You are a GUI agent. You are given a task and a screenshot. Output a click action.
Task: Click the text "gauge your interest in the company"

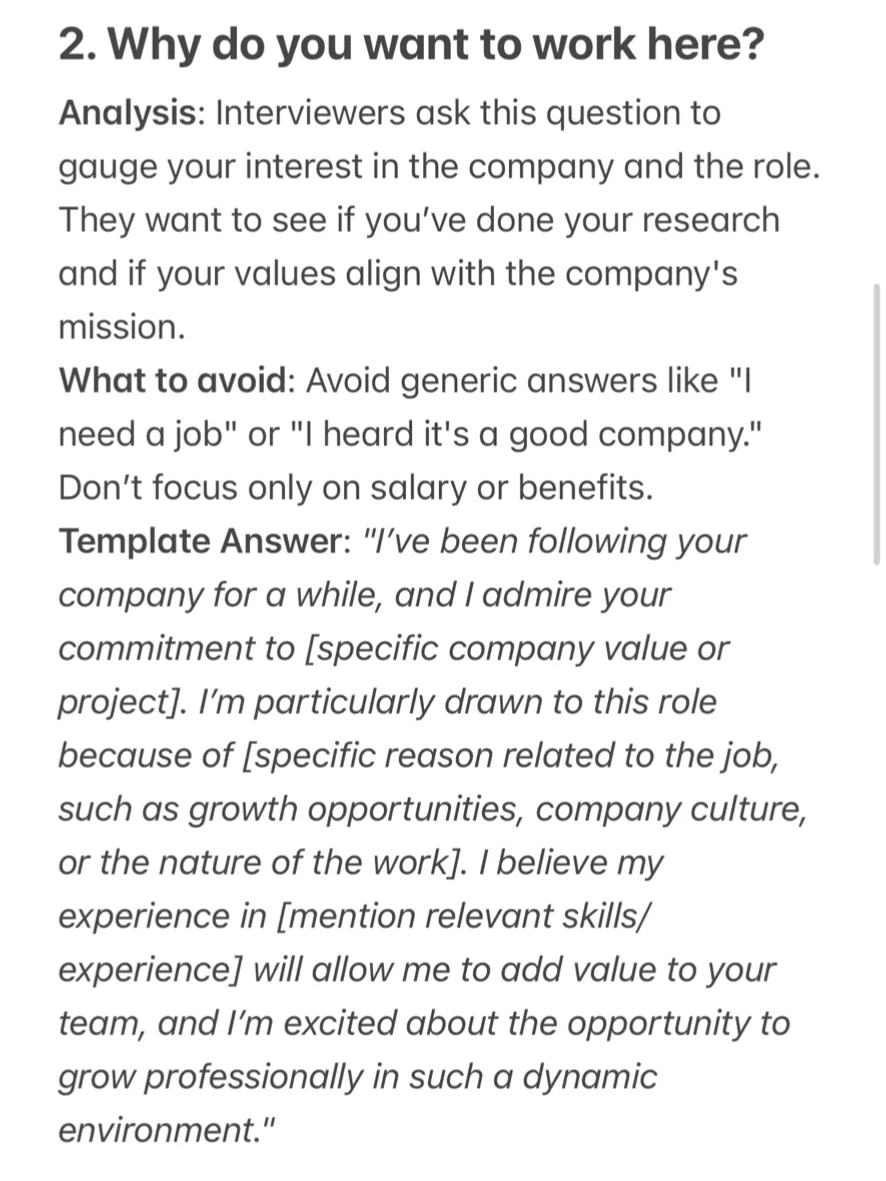pyautogui.click(x=336, y=167)
